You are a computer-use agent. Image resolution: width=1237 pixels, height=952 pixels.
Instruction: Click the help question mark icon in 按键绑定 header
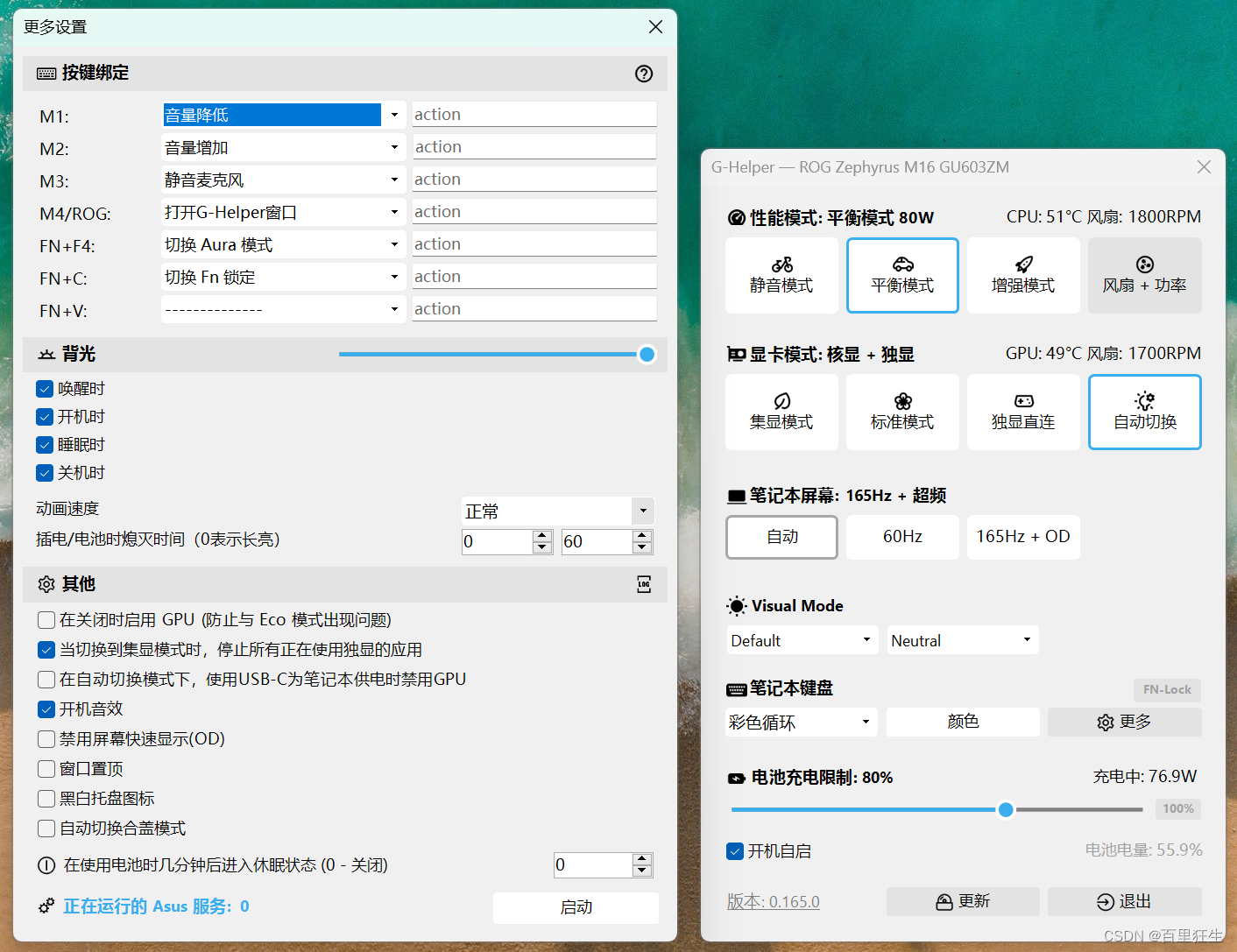pyautogui.click(x=644, y=74)
